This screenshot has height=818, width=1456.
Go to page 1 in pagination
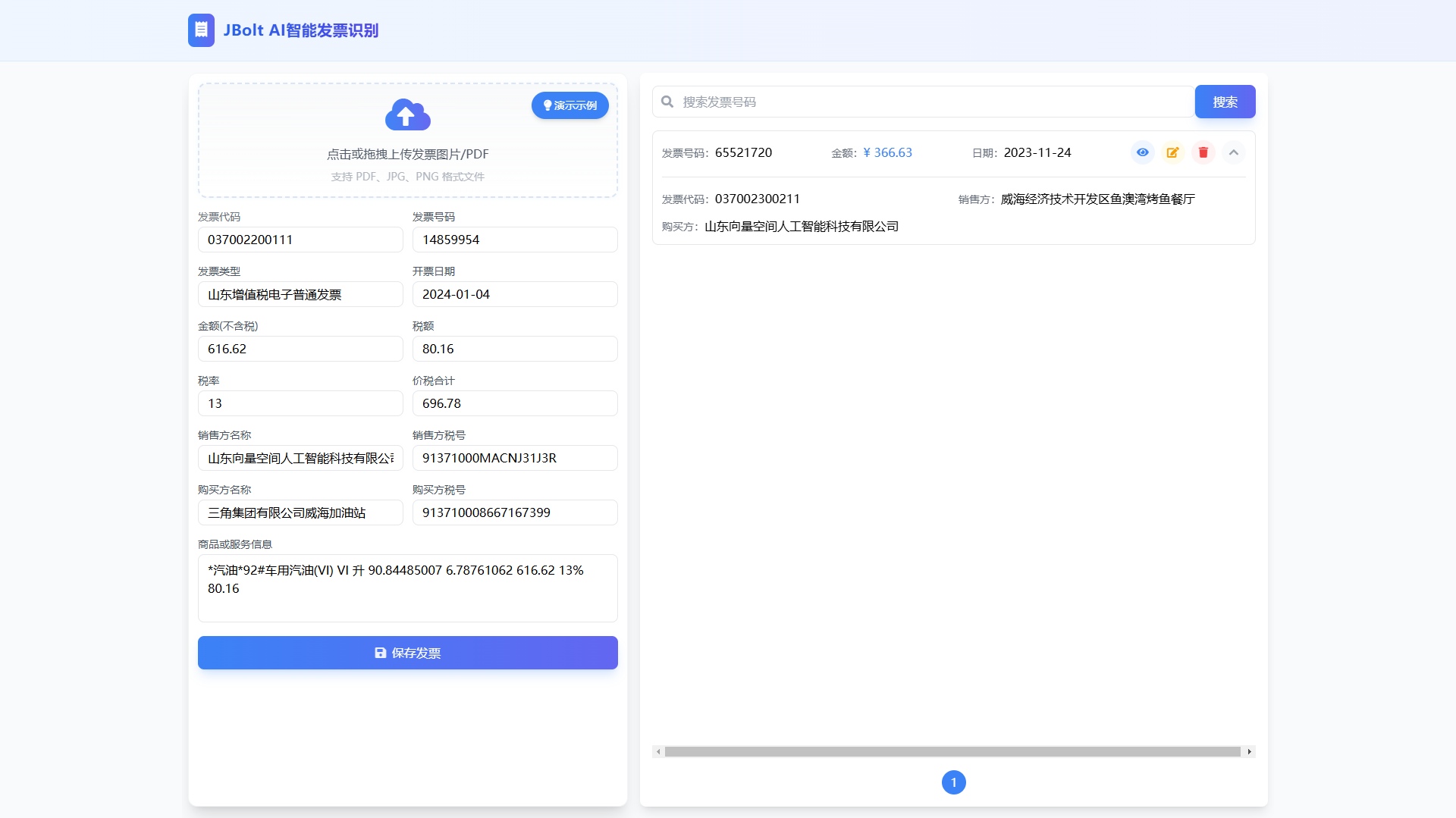click(954, 782)
